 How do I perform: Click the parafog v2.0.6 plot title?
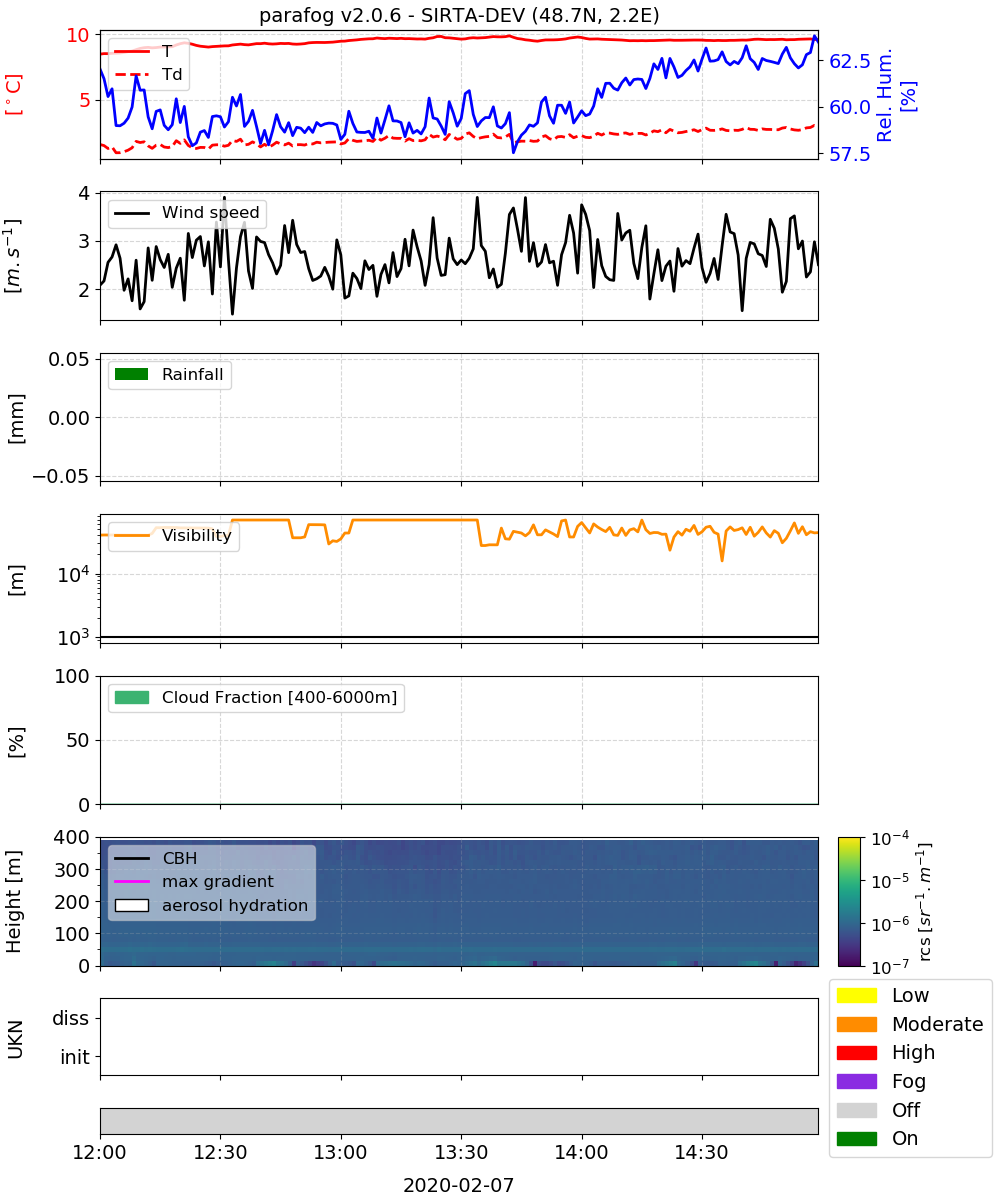(x=459, y=15)
